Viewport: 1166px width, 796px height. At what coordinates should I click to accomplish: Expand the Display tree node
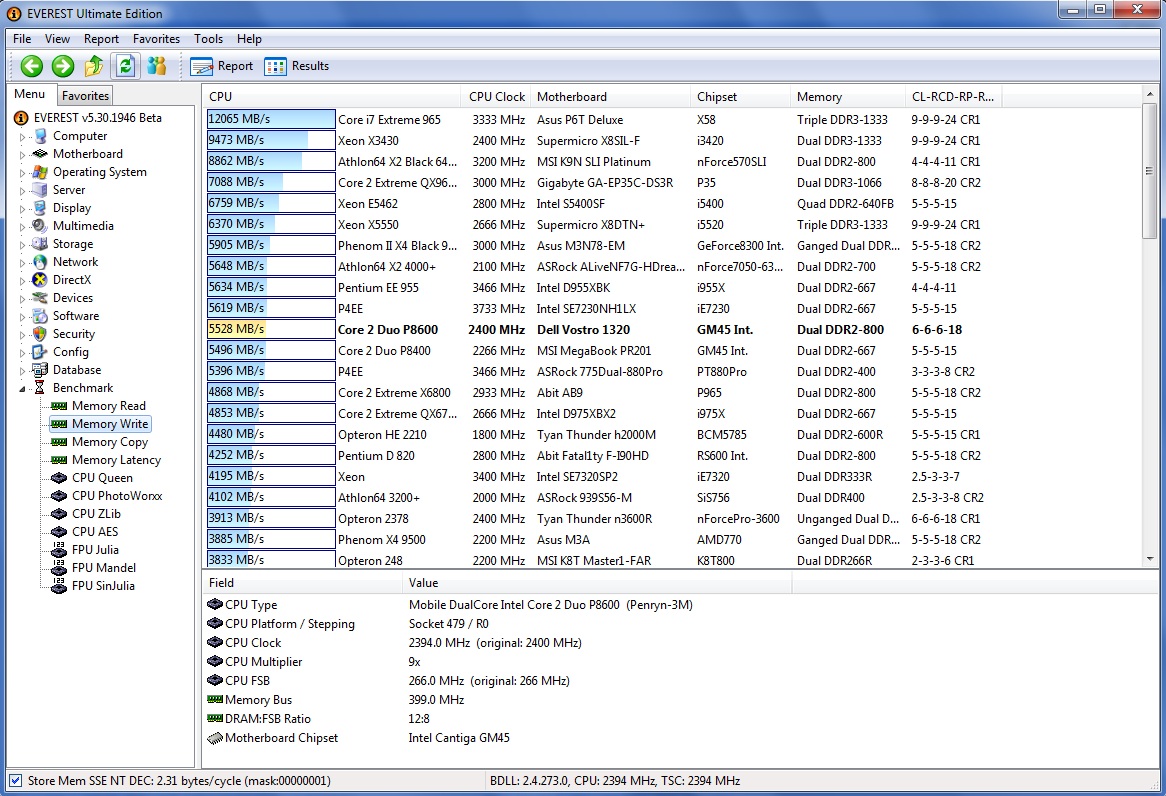(x=22, y=209)
